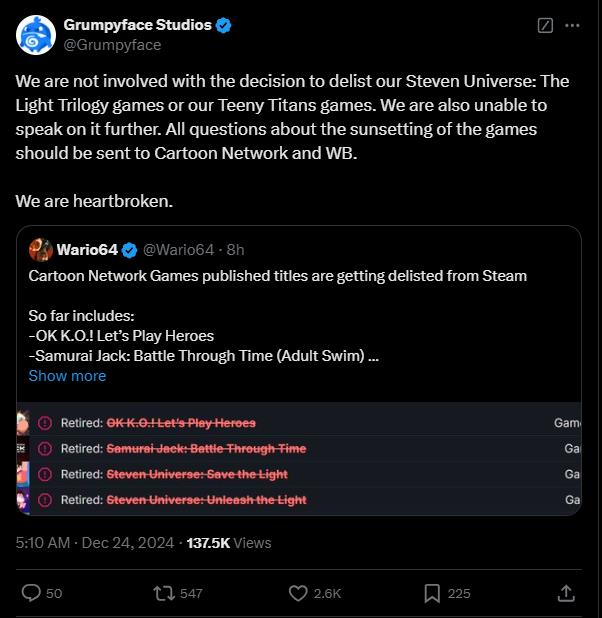602x618 pixels.
Task: Select the Steven Universe: Save the Light entry
Action: coord(197,474)
